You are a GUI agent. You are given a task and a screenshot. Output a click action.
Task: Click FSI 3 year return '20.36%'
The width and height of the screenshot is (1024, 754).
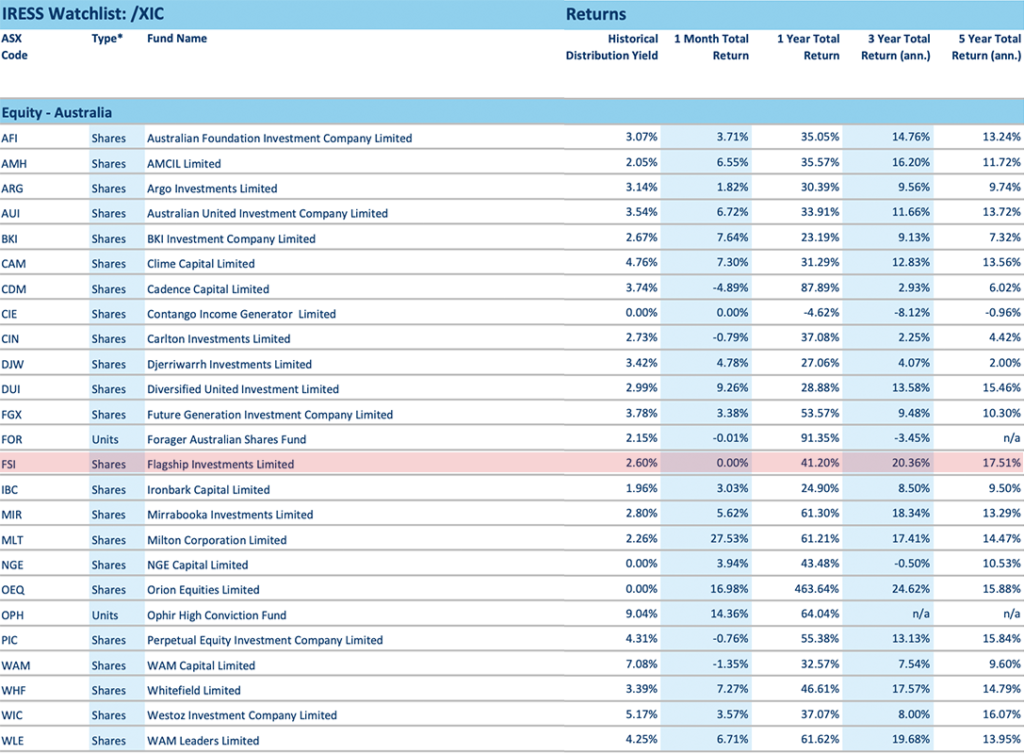(x=911, y=463)
